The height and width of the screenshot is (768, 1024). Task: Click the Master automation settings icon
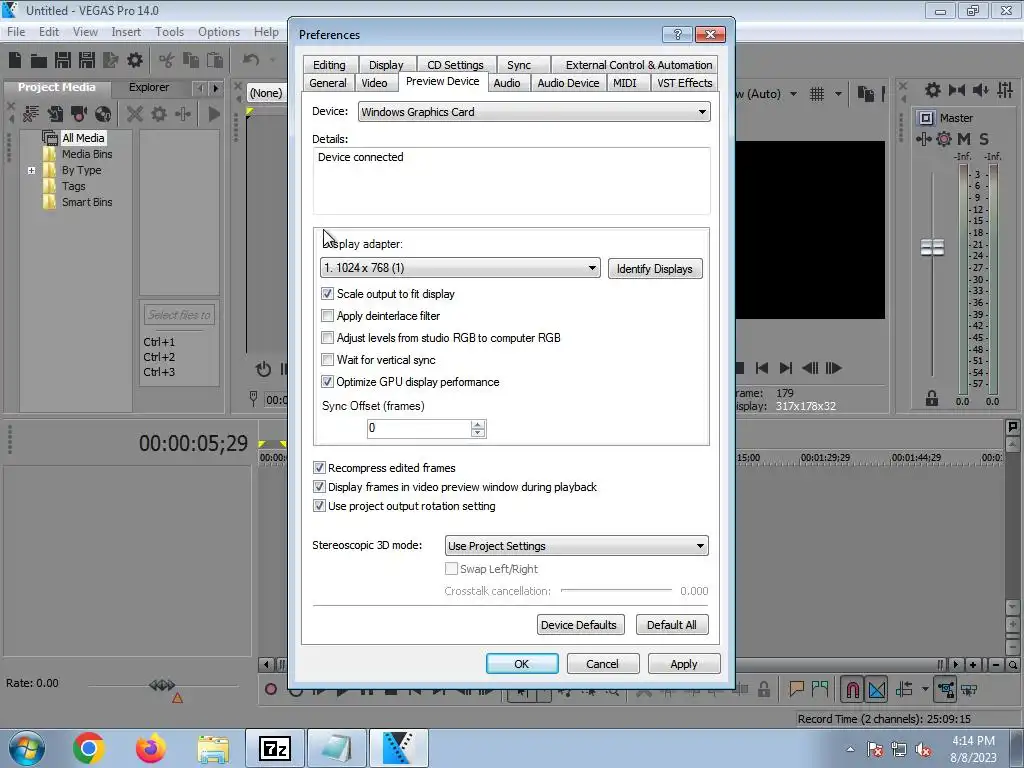point(944,138)
